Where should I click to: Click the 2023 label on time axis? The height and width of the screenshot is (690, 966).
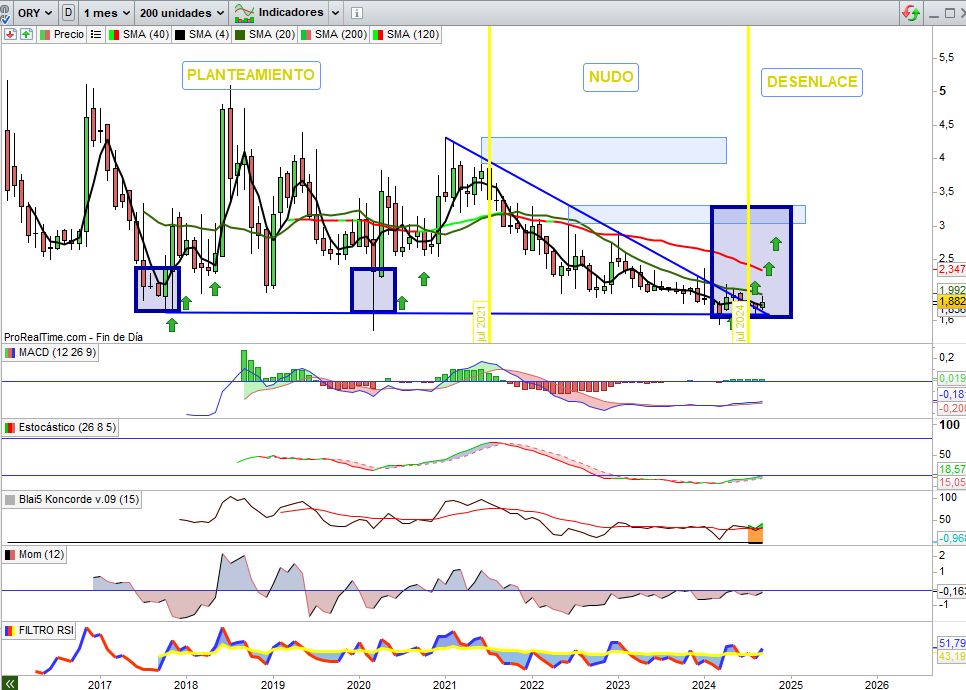tap(618, 684)
